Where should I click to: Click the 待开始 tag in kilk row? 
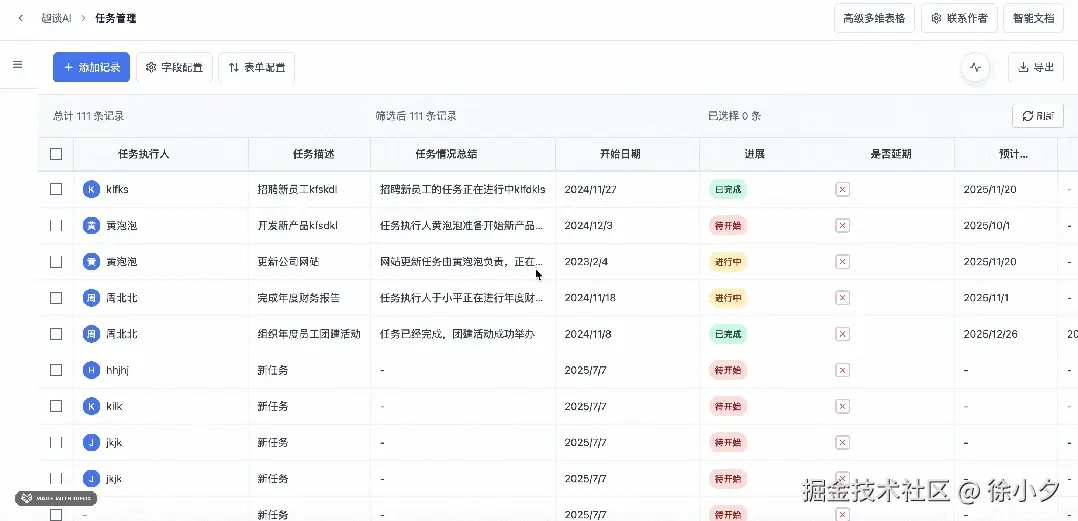coord(727,406)
